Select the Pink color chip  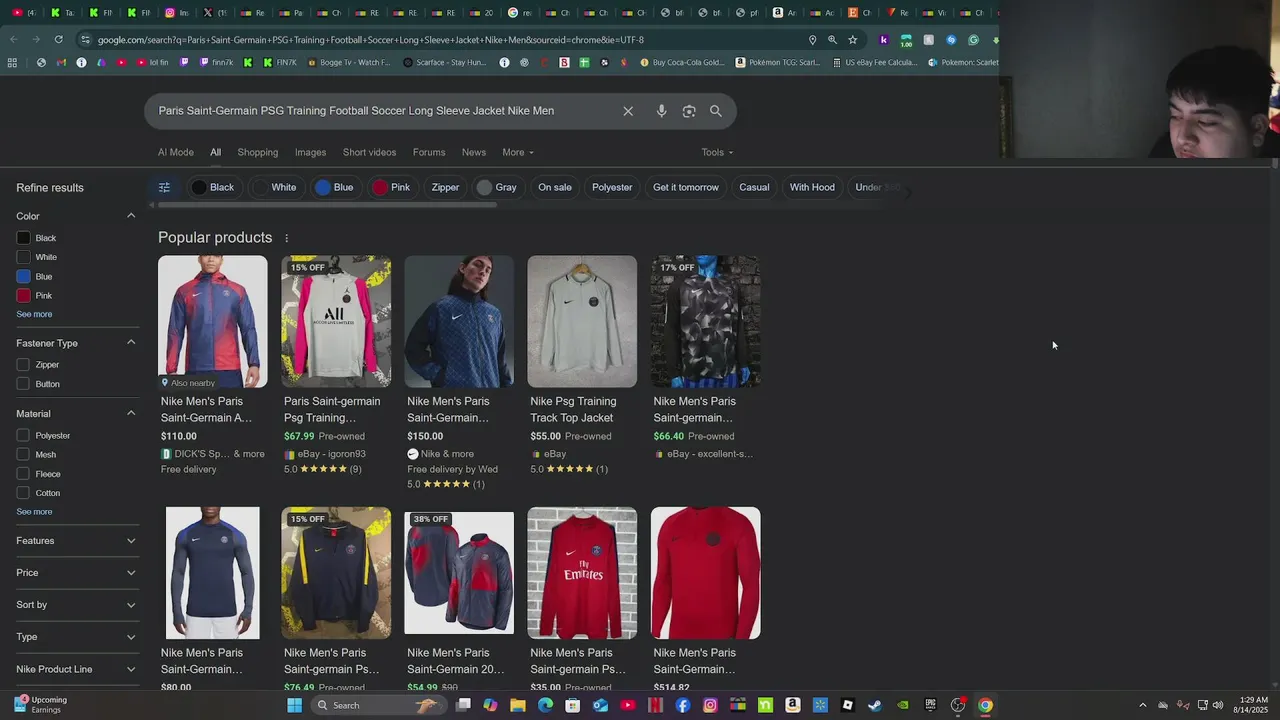(x=392, y=187)
